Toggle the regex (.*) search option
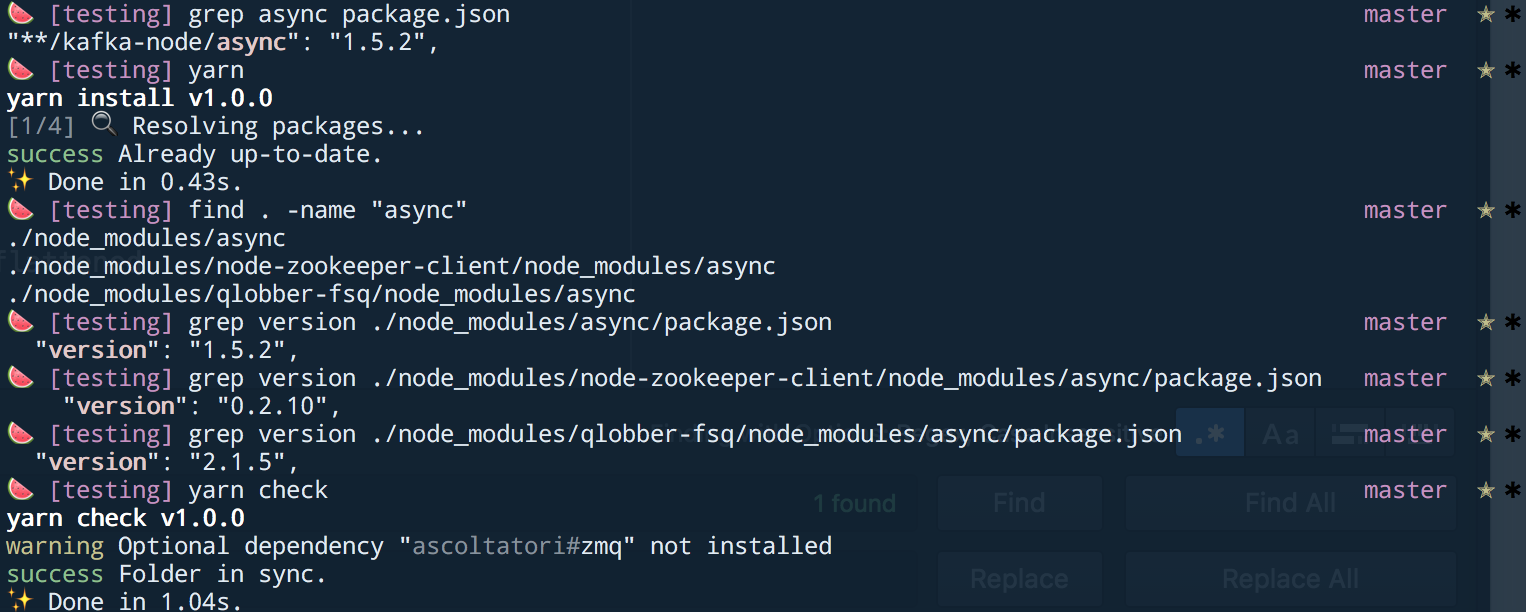 tap(1209, 434)
